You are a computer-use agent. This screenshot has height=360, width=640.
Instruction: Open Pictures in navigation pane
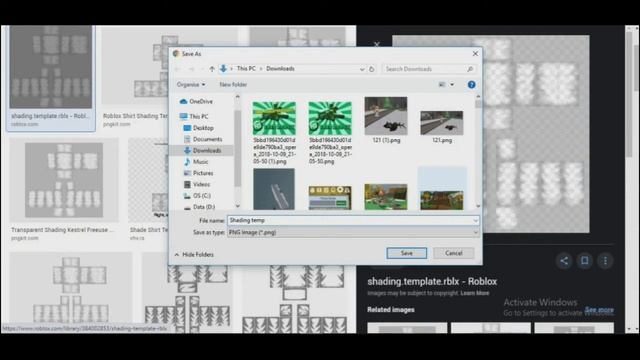[199, 173]
